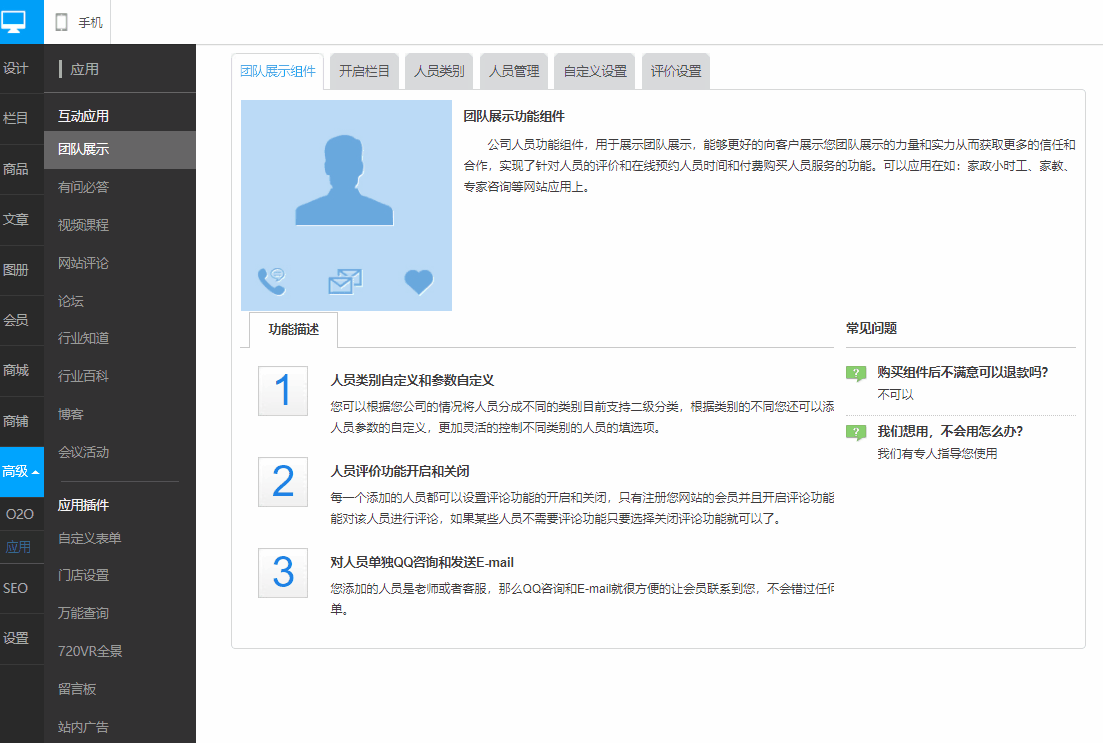This screenshot has width=1103, height=743.
Task: Open the 评价设置 tab
Action: (676, 71)
